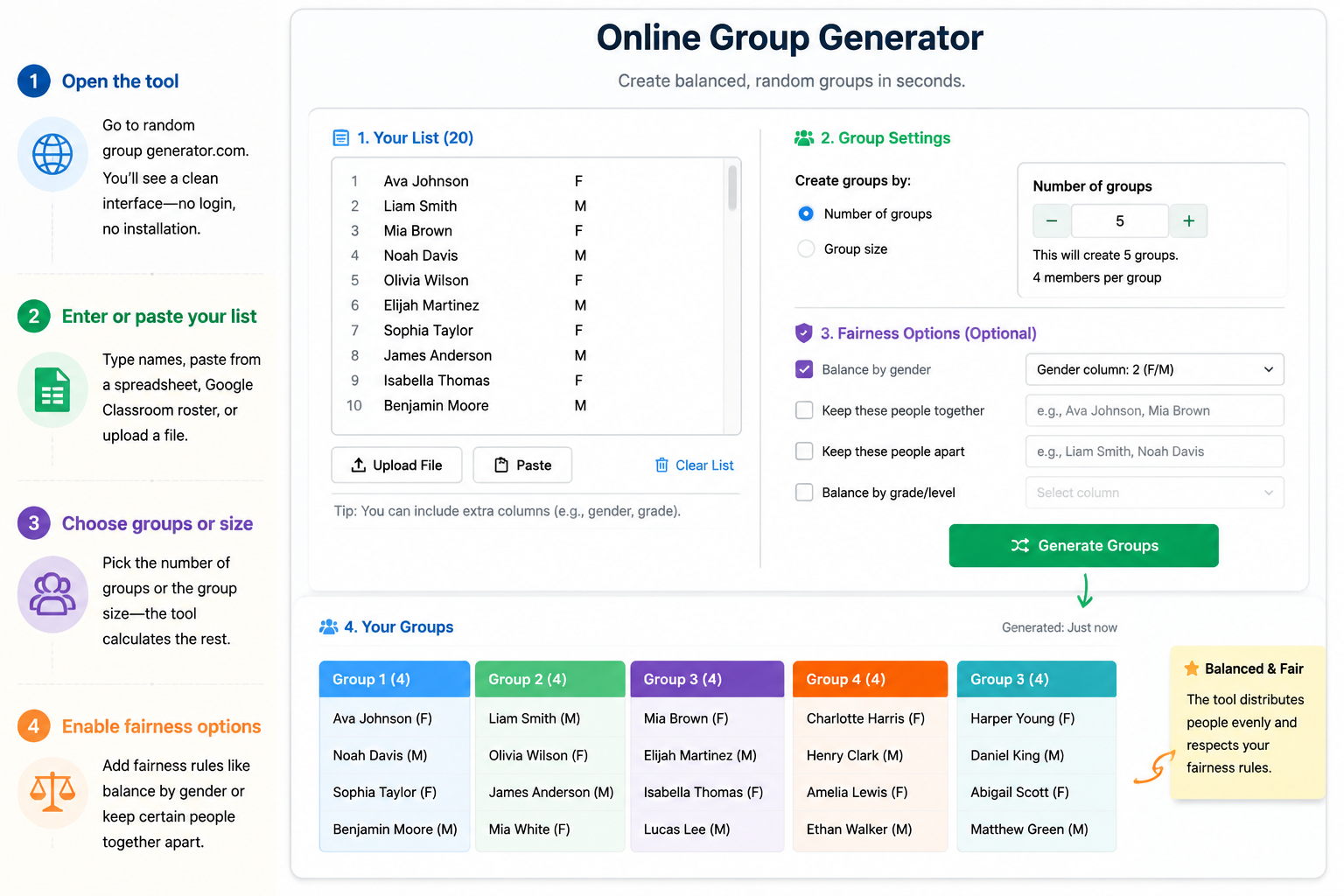Screen dimensions: 1344x896
Task: Click the green Group 2 (4) header
Action: pyautogui.click(x=550, y=679)
